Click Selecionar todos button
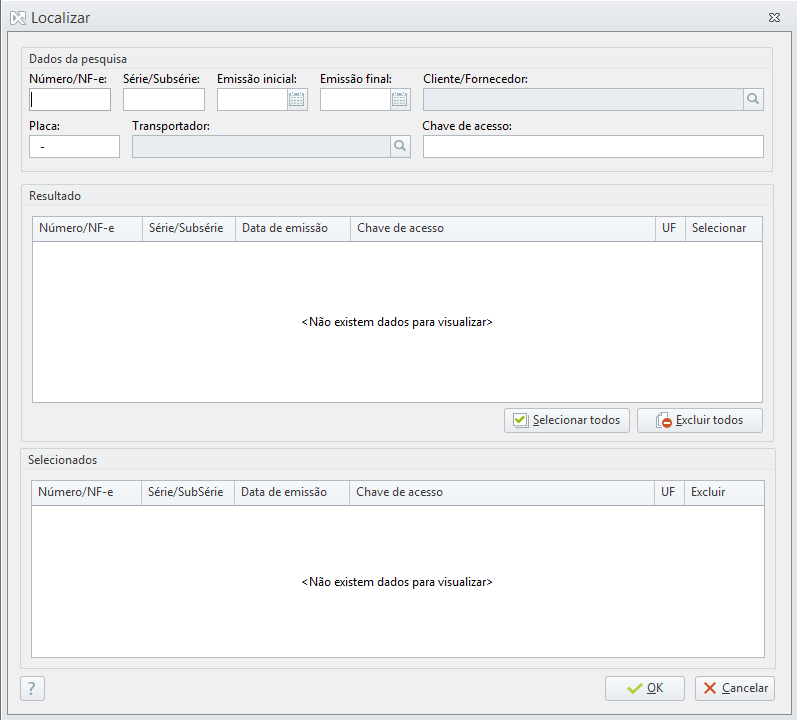The height and width of the screenshot is (720, 798). click(566, 420)
